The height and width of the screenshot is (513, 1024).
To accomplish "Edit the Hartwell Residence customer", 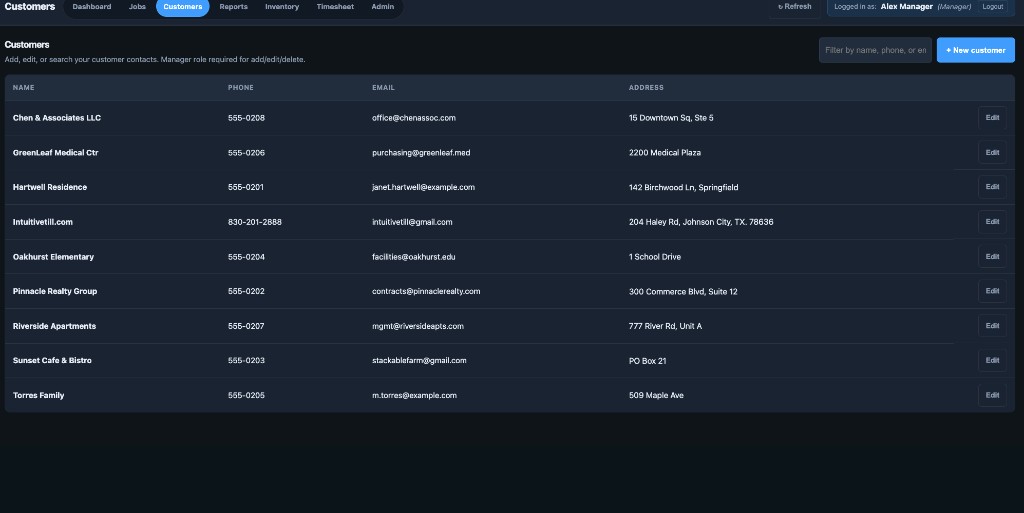I will pos(992,187).
